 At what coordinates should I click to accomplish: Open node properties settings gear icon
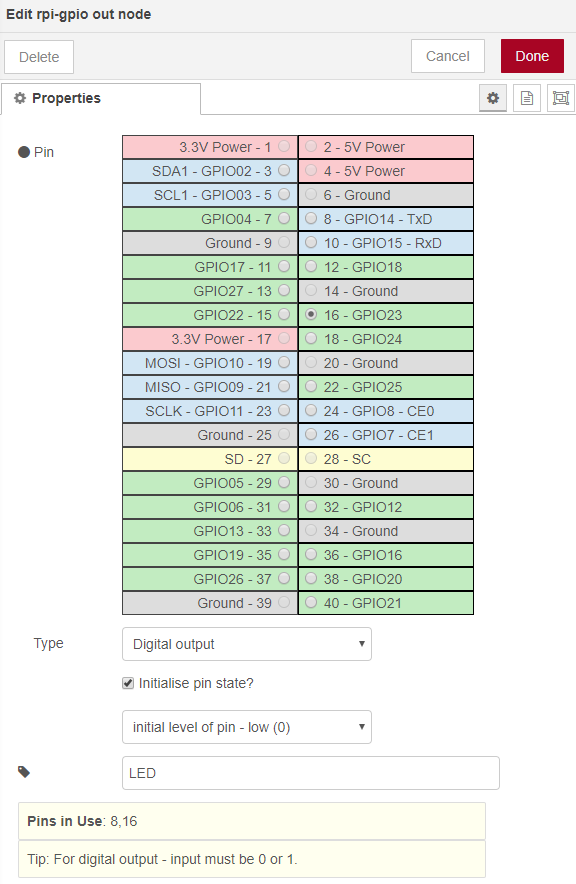pos(493,98)
